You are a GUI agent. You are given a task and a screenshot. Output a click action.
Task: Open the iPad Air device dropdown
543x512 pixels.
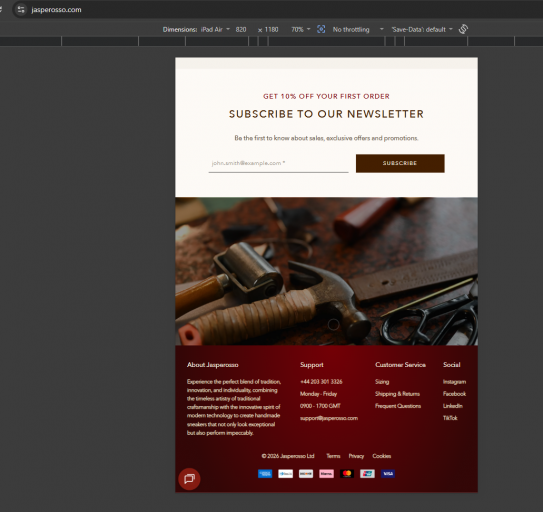[215, 29]
